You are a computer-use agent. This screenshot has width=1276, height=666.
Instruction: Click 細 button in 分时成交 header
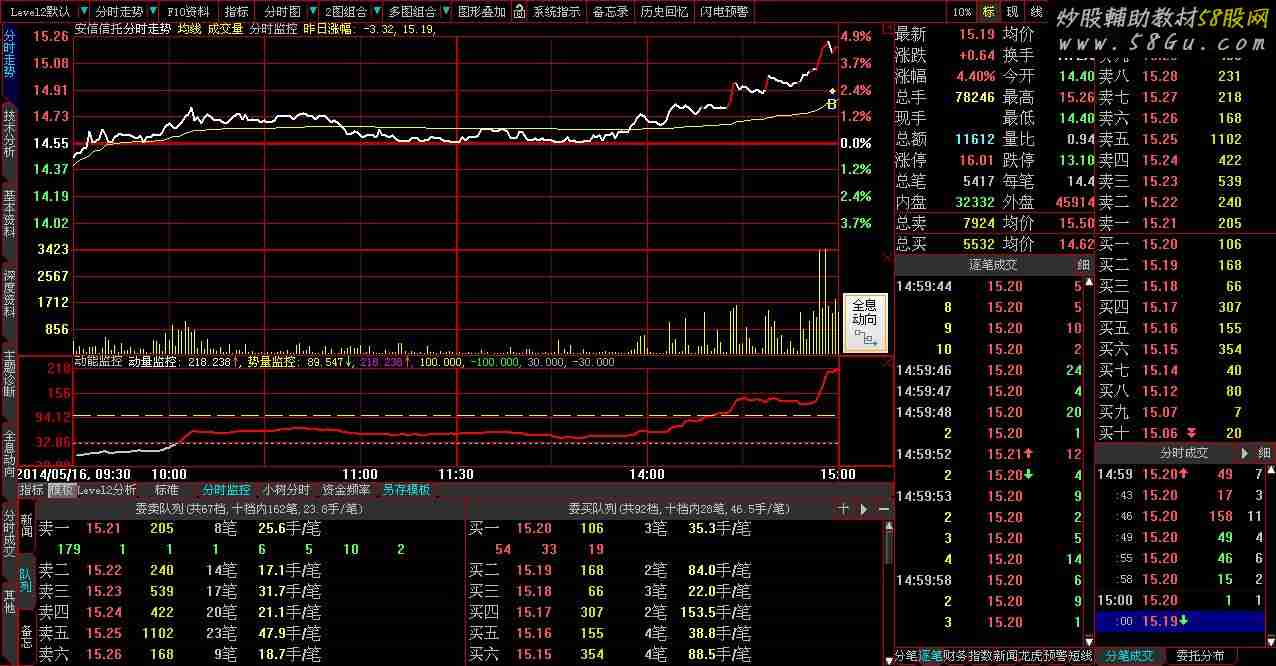pos(1264,453)
